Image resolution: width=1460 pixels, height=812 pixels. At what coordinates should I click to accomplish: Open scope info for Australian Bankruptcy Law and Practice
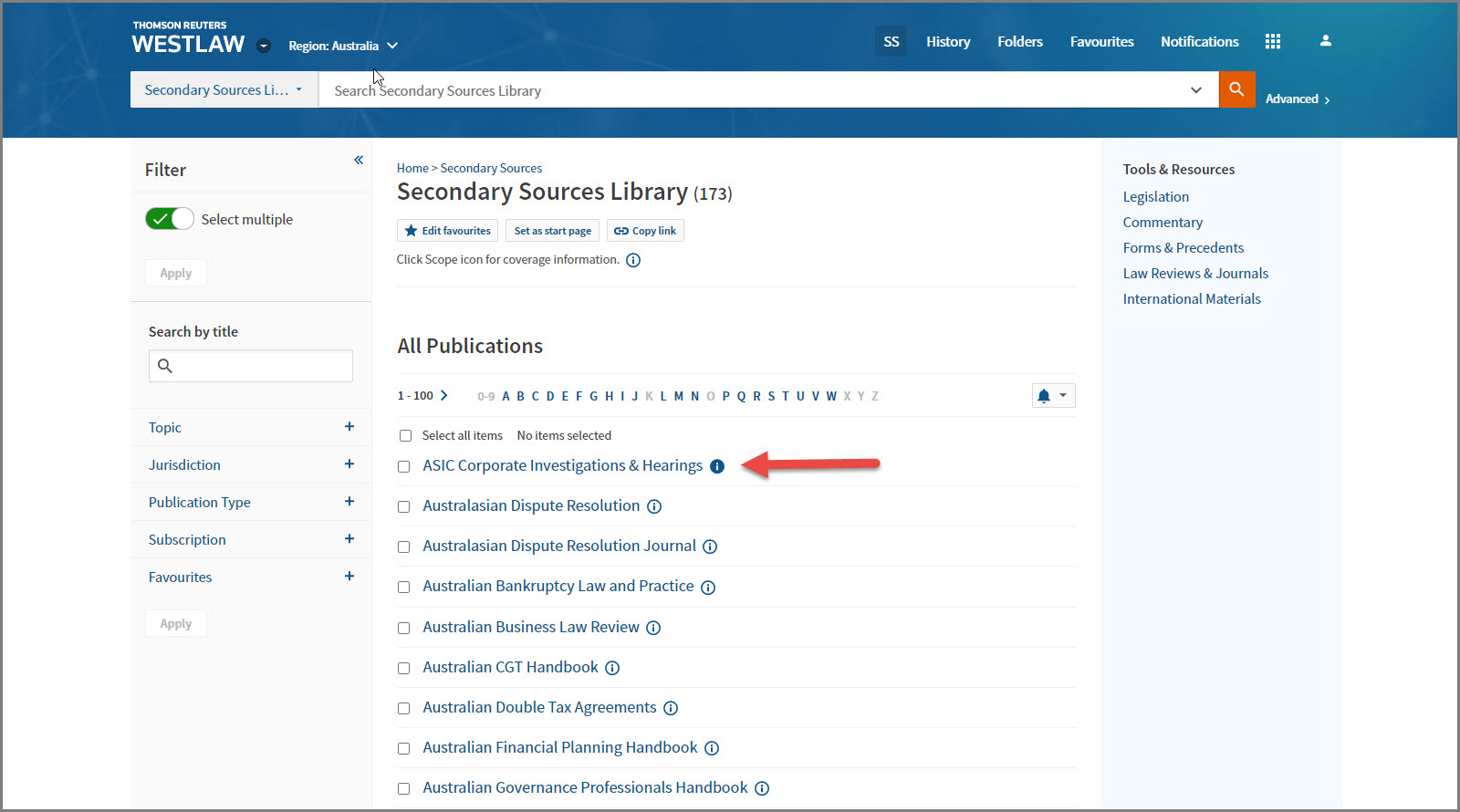coord(708,588)
